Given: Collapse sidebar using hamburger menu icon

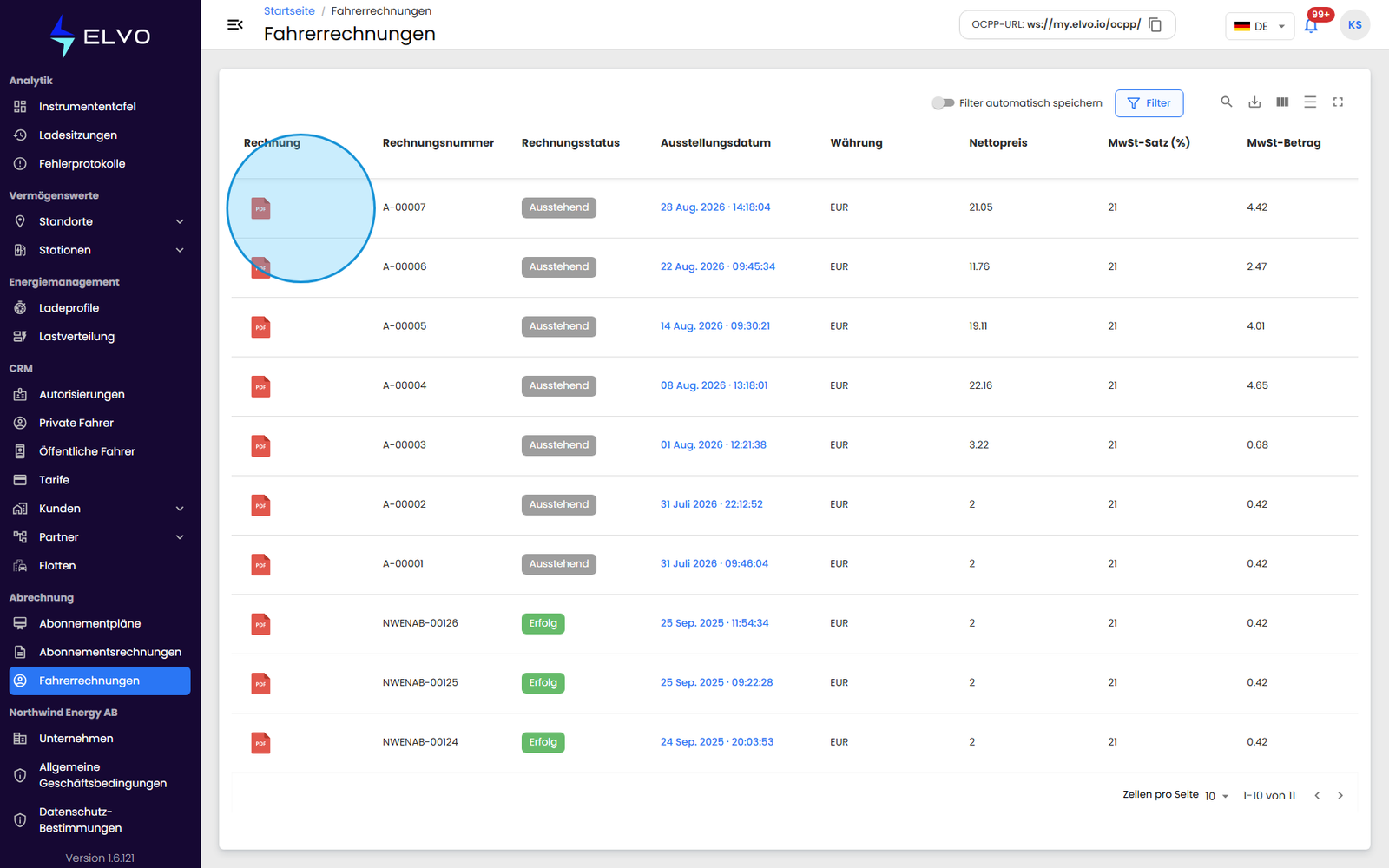Looking at the screenshot, I should pos(234,25).
